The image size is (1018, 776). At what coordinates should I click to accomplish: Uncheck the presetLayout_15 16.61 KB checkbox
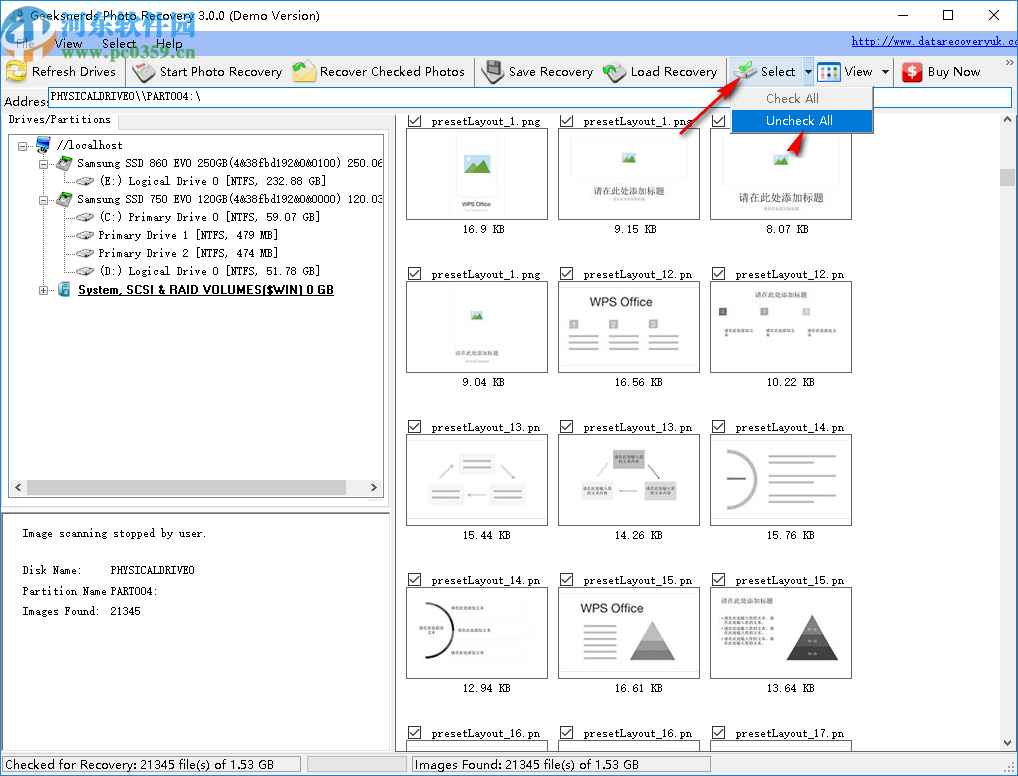[566, 580]
